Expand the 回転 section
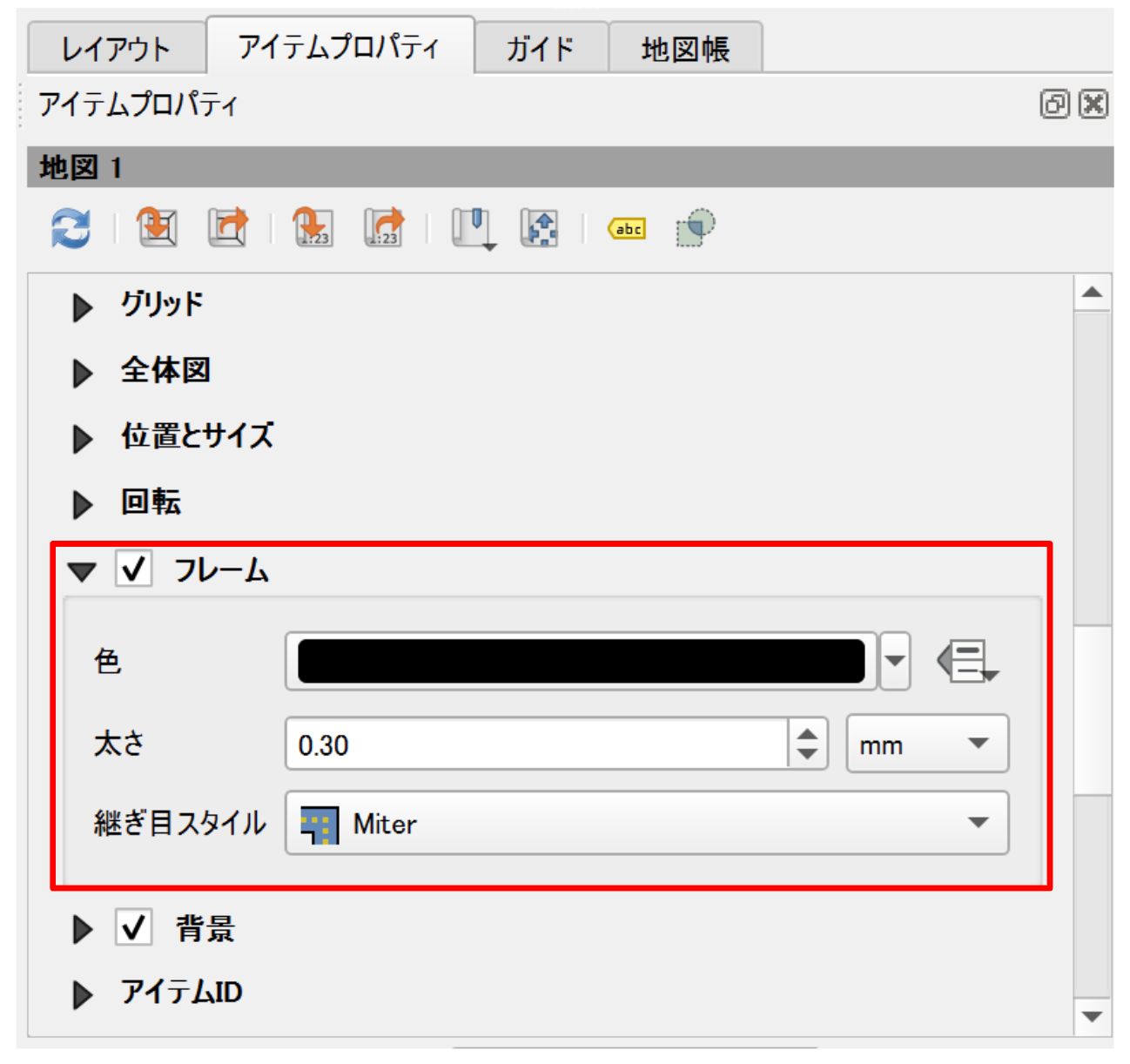The image size is (1130, 1064). (83, 504)
